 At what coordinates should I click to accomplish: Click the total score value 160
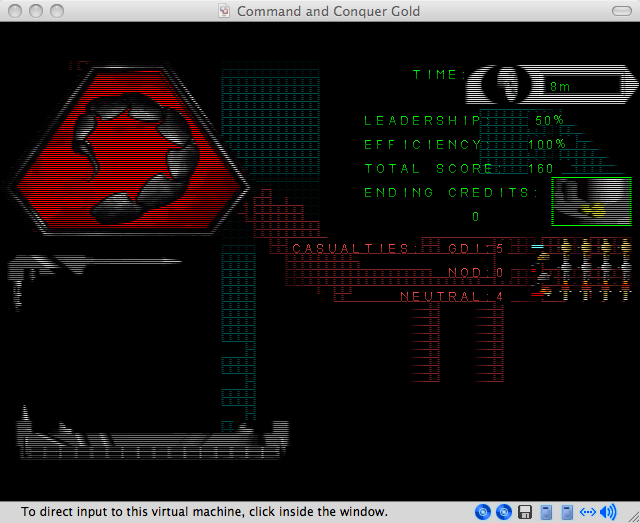(541, 169)
